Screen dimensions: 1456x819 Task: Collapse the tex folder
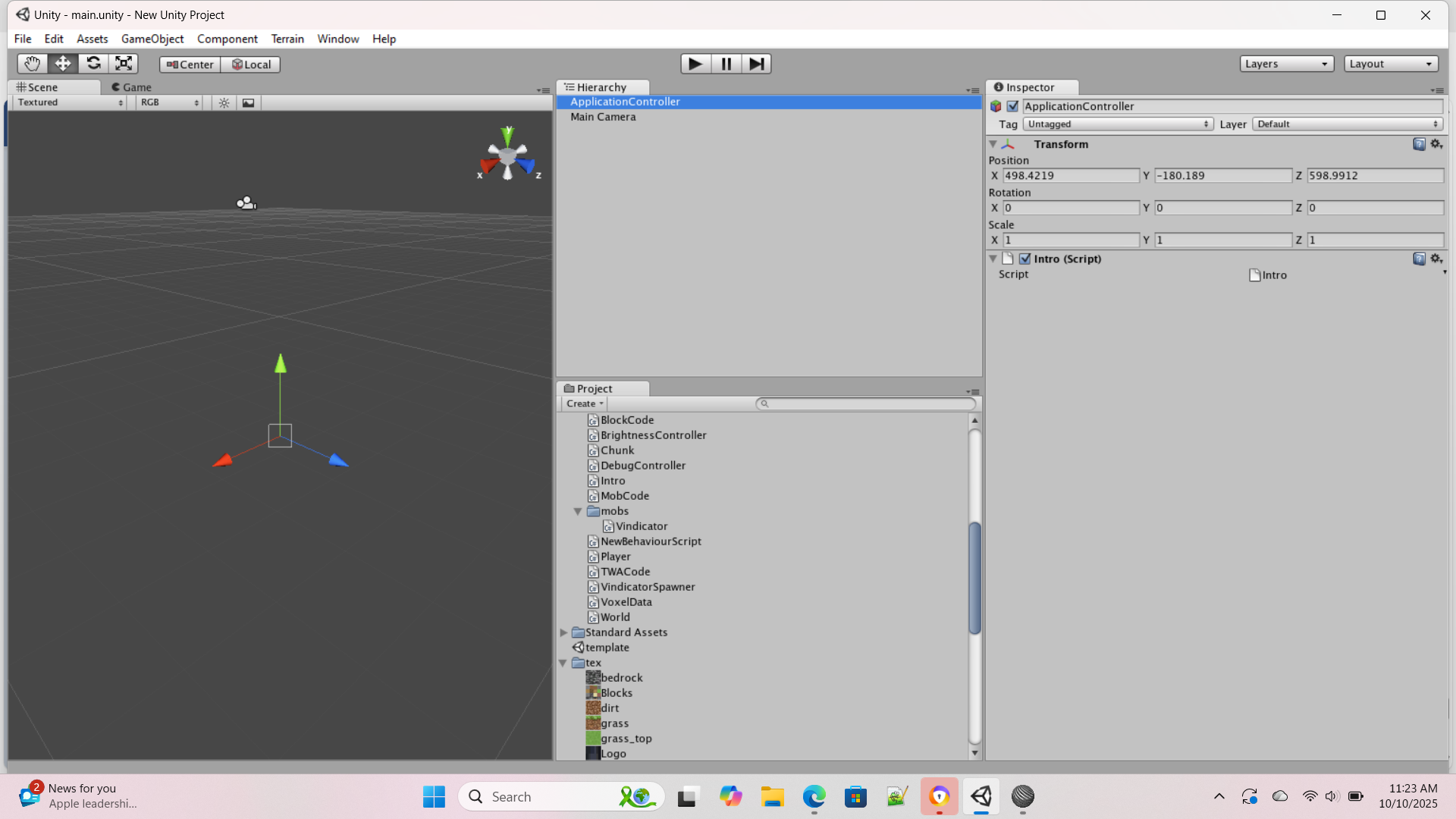click(563, 663)
